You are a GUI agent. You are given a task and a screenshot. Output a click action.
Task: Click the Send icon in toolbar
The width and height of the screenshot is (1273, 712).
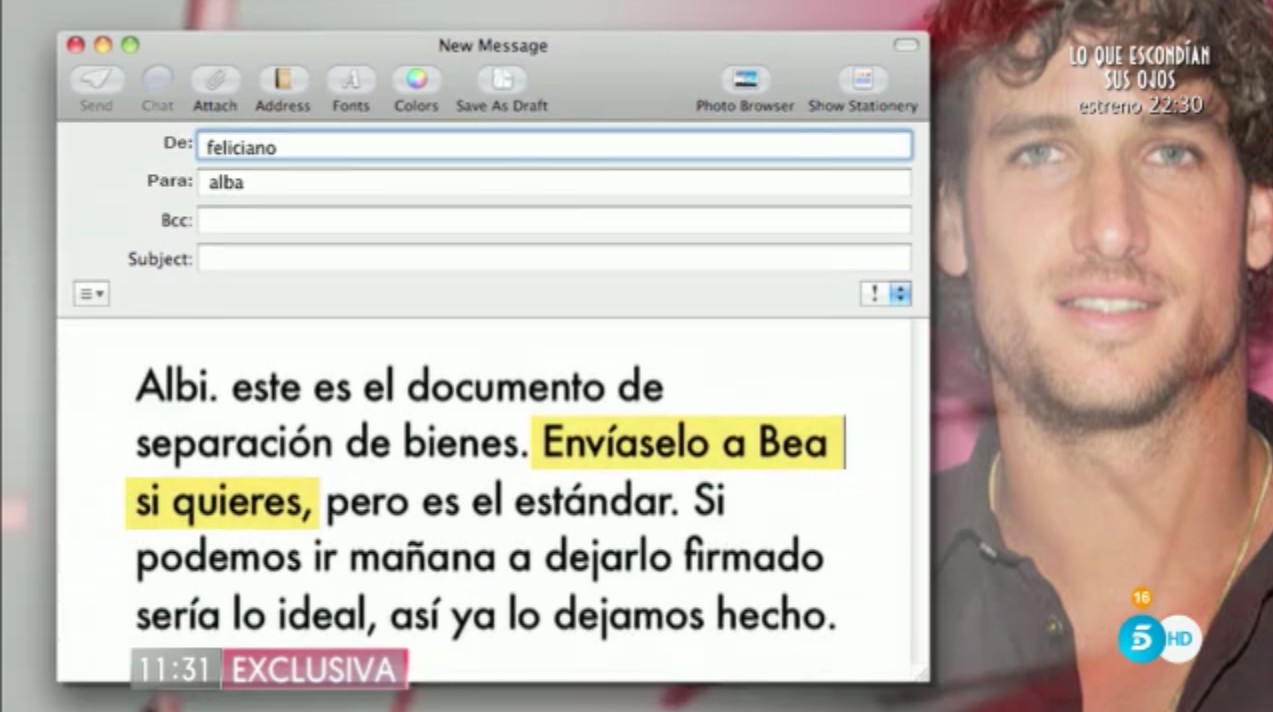tap(97, 80)
